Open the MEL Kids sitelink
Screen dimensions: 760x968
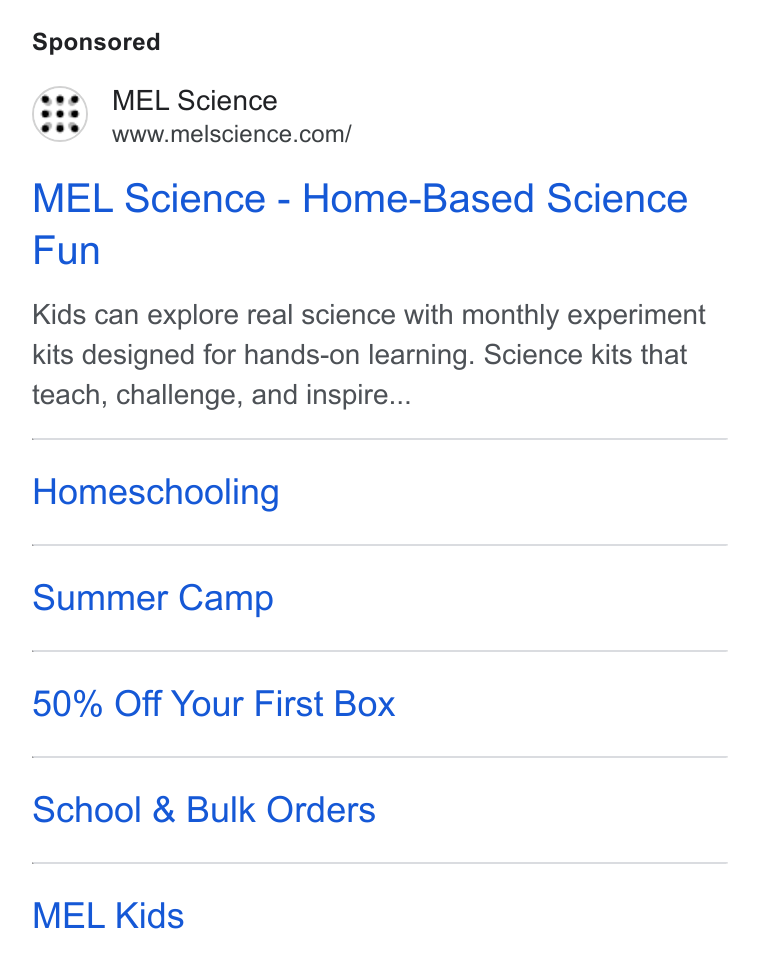pyautogui.click(x=108, y=916)
